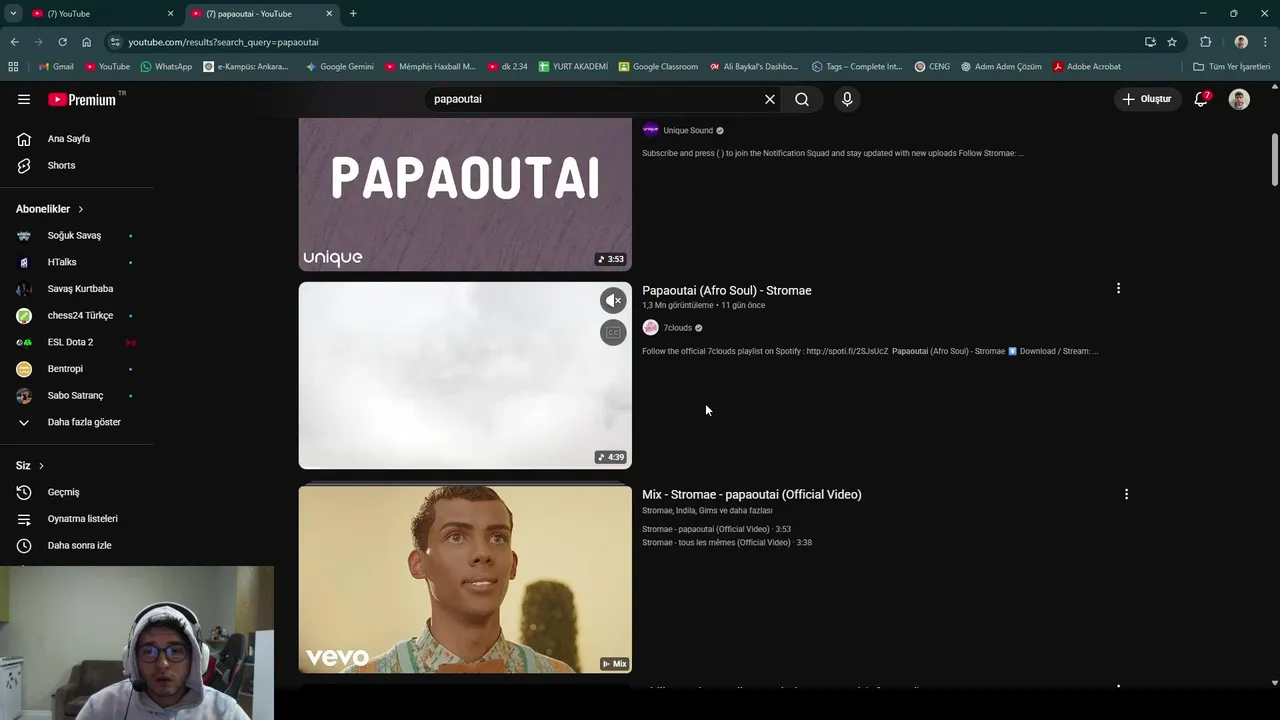Start voice search with microphone

847,99
